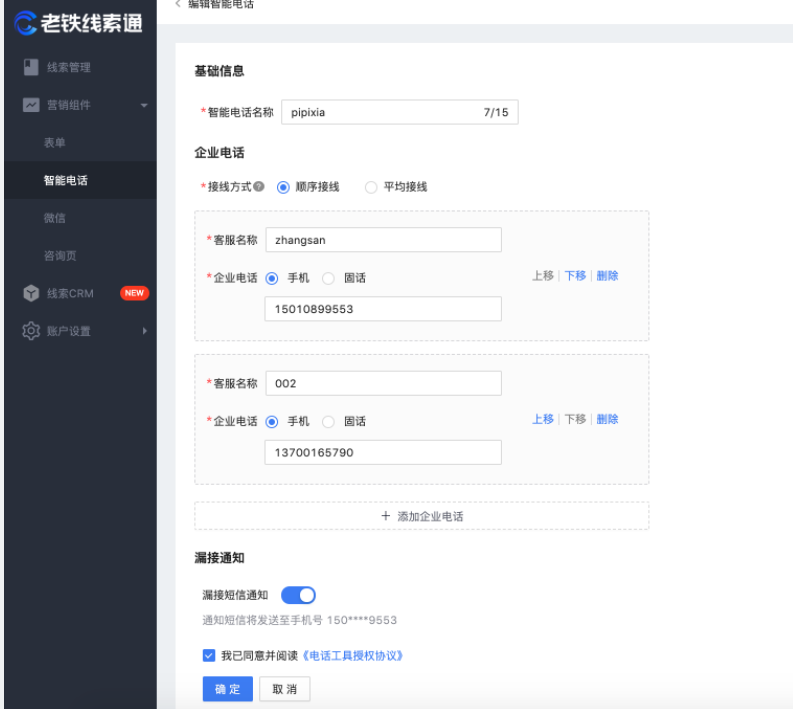Click 删除 for zhangsan entry

coord(607,276)
